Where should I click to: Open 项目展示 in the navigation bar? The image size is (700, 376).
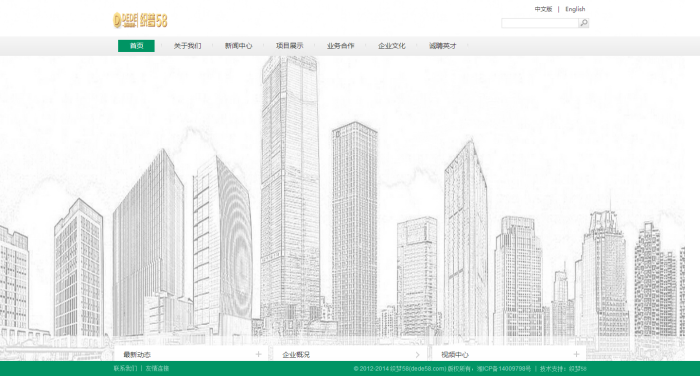pos(289,46)
